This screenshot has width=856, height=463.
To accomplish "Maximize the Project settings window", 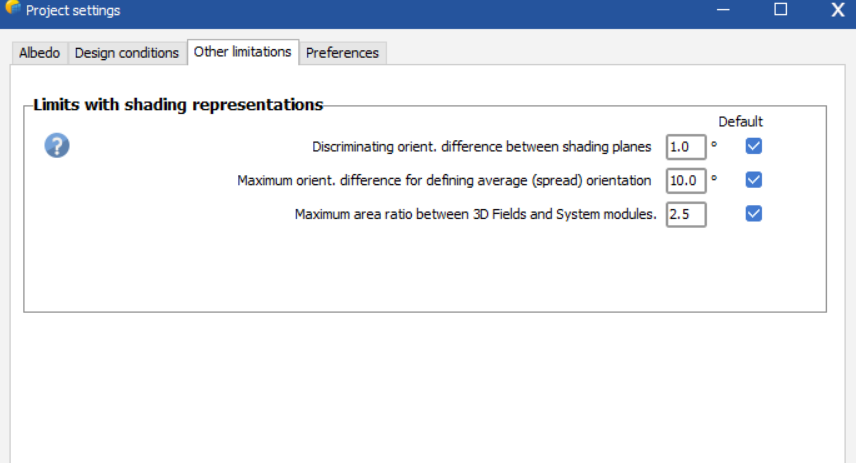I will [781, 10].
